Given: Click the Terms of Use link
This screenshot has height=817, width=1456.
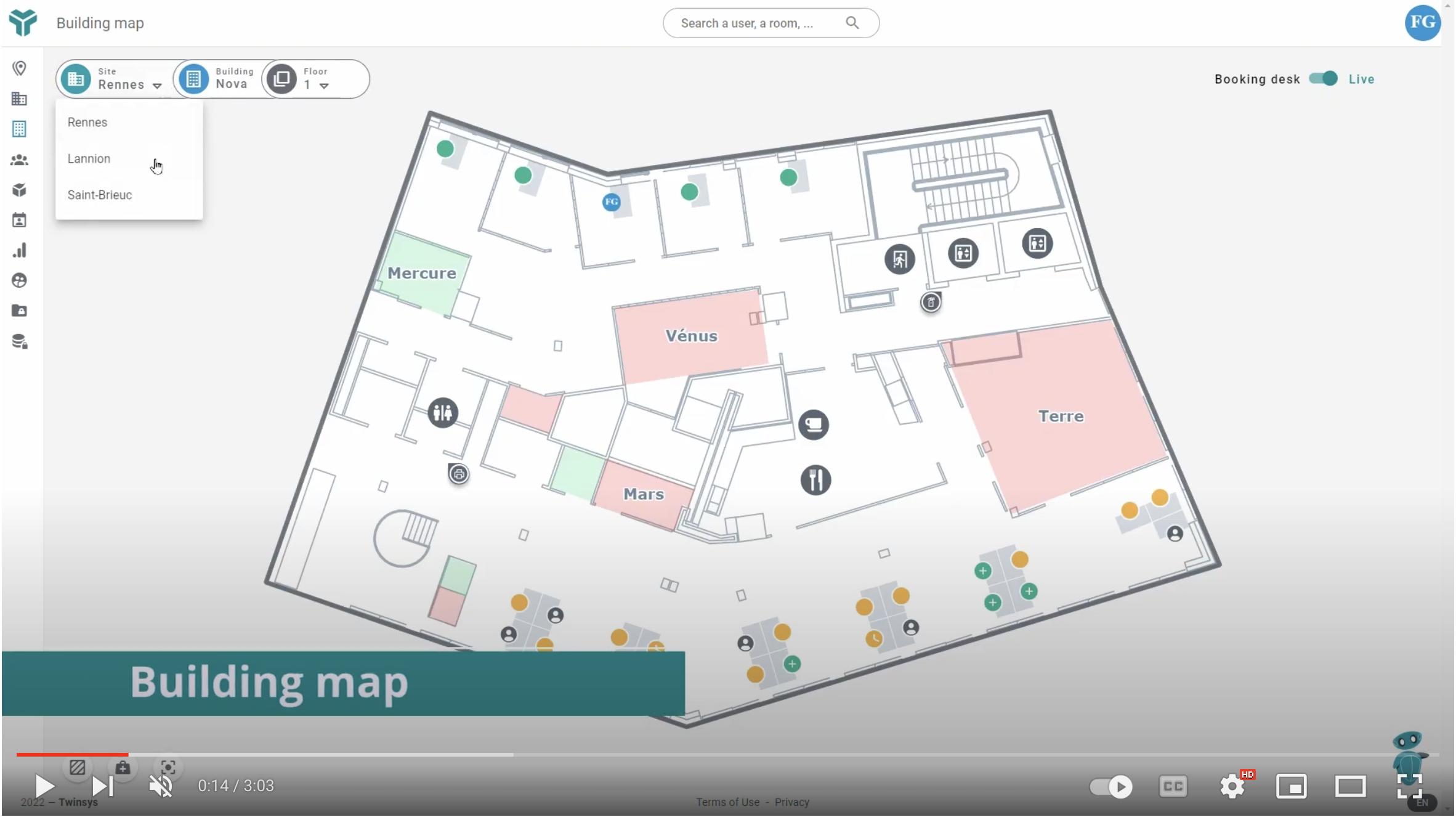Looking at the screenshot, I should pyautogui.click(x=727, y=802).
